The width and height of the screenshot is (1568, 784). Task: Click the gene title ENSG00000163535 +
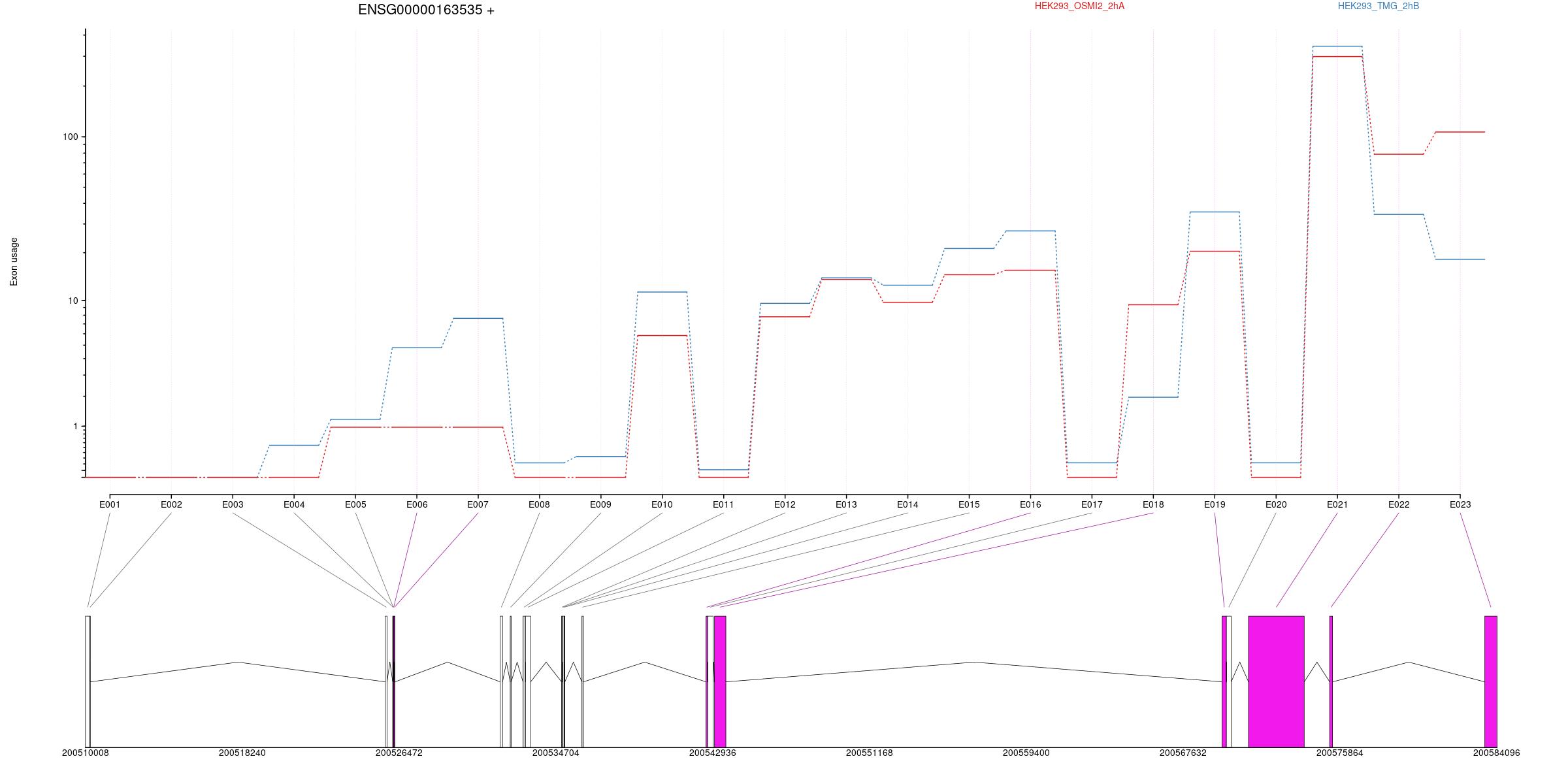[x=426, y=10]
